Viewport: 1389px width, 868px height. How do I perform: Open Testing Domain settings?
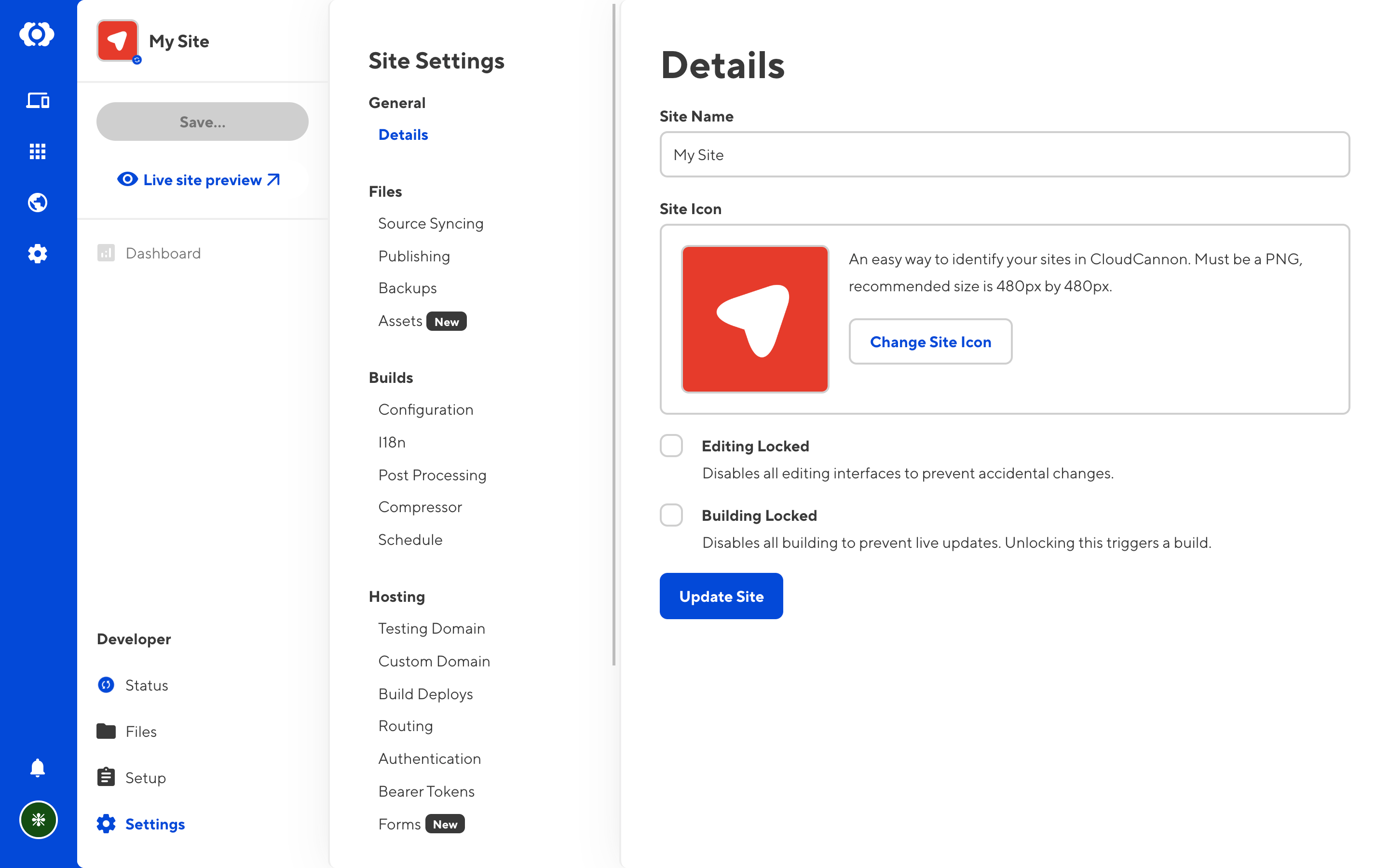coord(432,629)
